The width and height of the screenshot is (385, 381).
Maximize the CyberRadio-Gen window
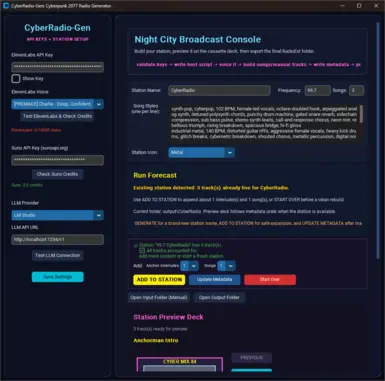359,6
